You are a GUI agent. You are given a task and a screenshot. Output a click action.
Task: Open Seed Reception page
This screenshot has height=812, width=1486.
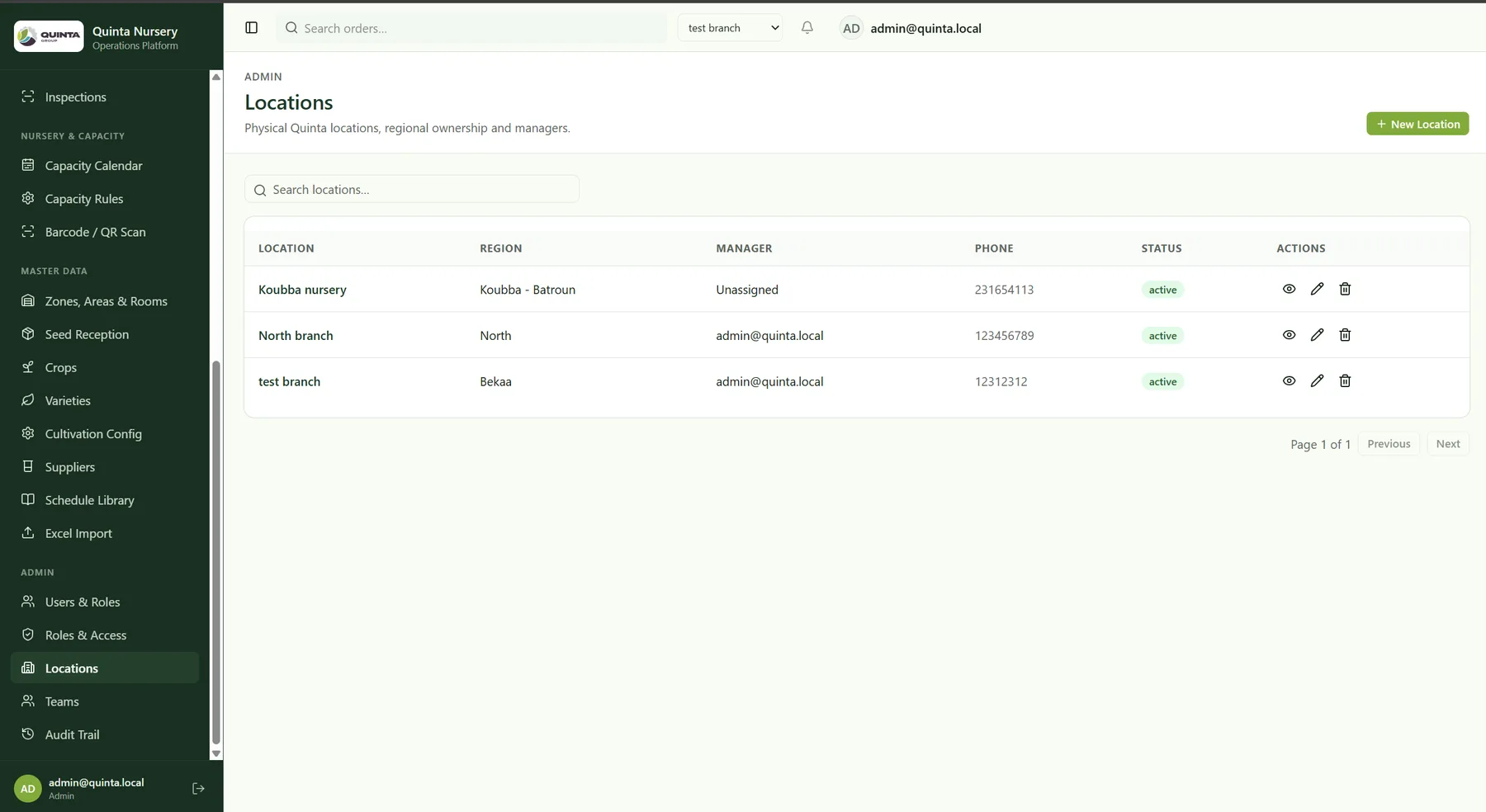[x=105, y=334]
